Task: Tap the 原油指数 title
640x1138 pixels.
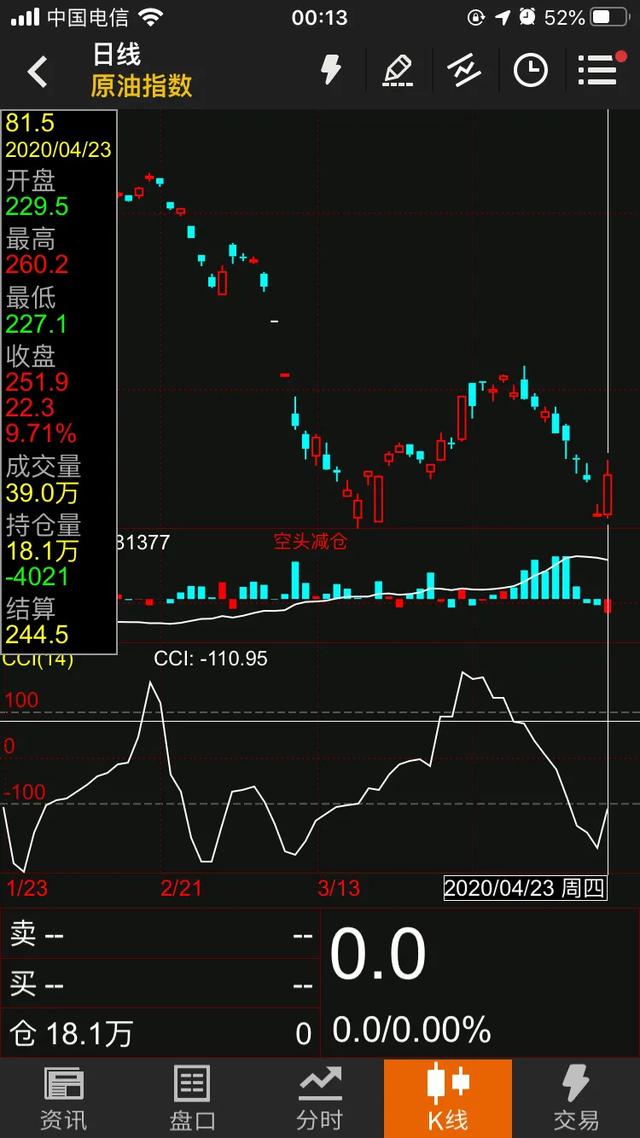Action: pyautogui.click(x=141, y=86)
